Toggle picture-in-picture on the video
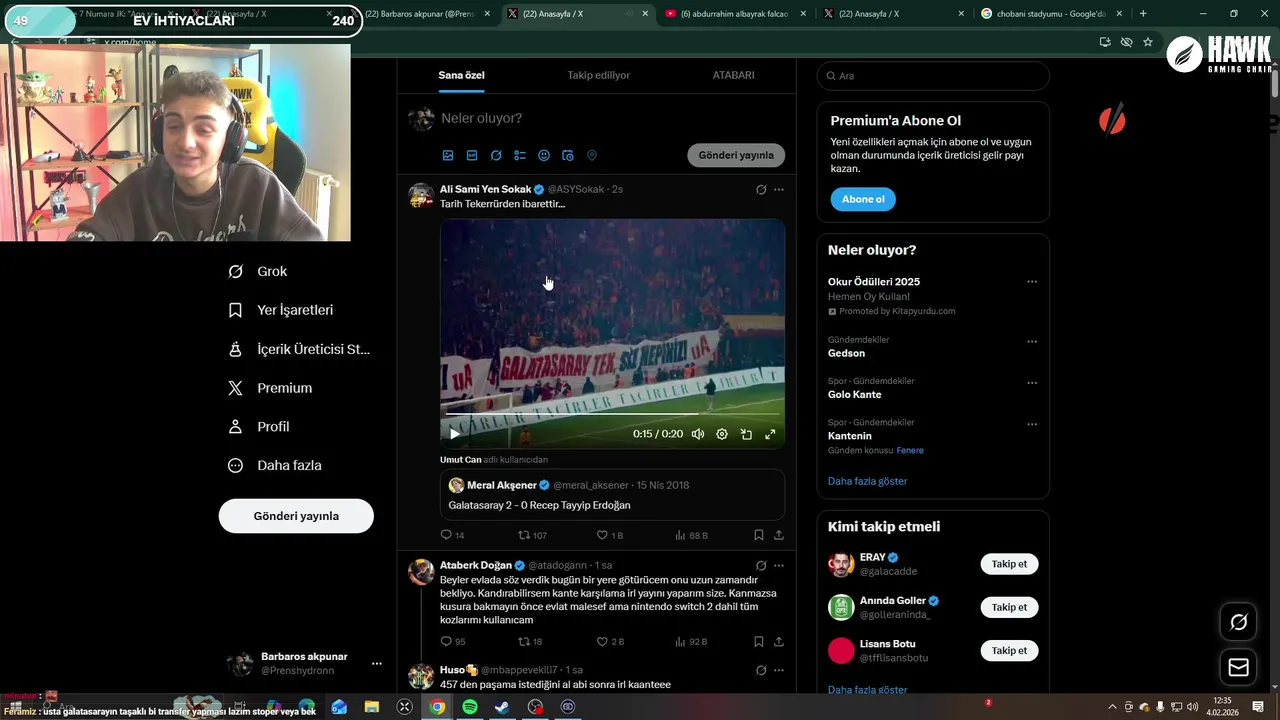Screen dimensions: 1280x720 746,434
